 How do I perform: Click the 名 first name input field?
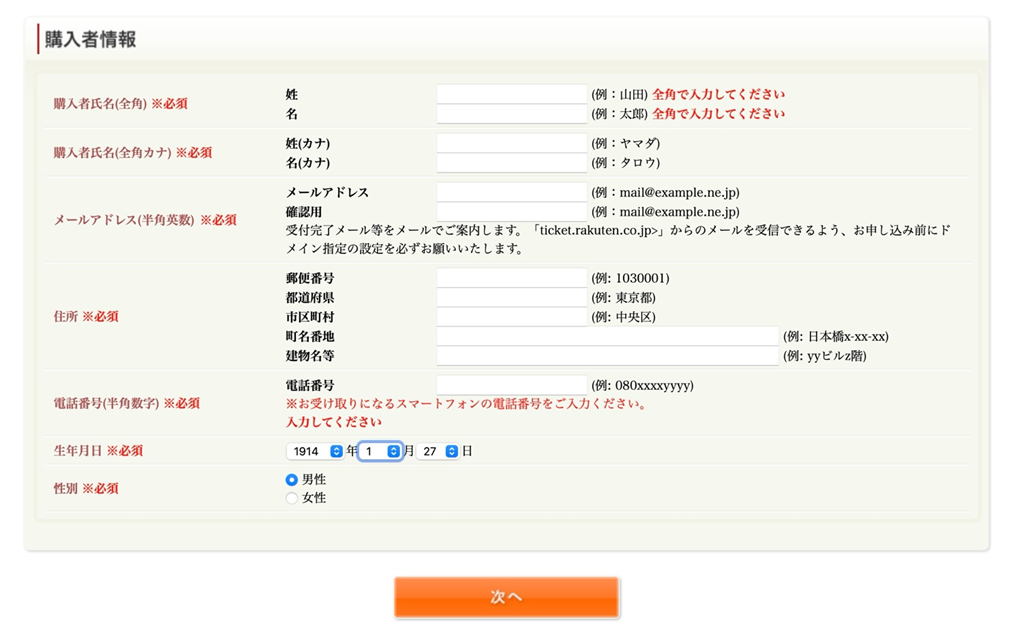511,114
